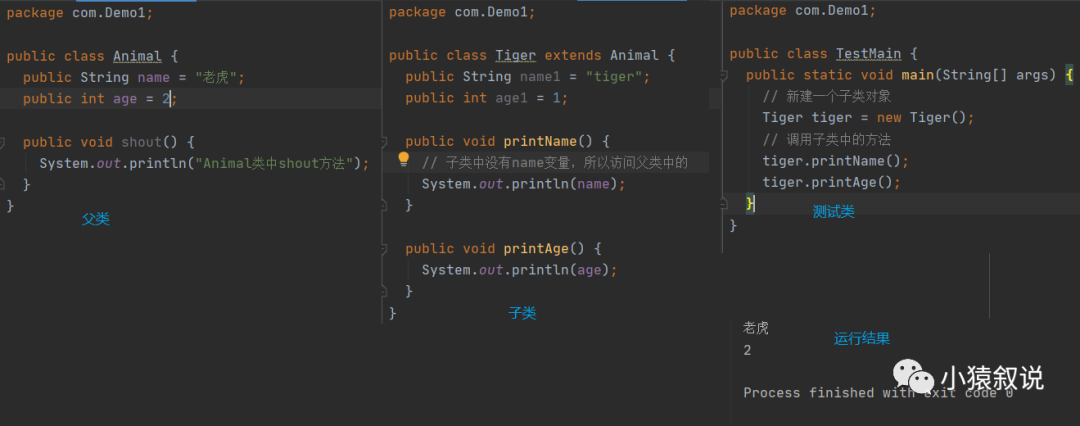Viewport: 1080px width, 426px height.
Task: Click the comment about 子类中没有name变量
Action: coord(555,163)
